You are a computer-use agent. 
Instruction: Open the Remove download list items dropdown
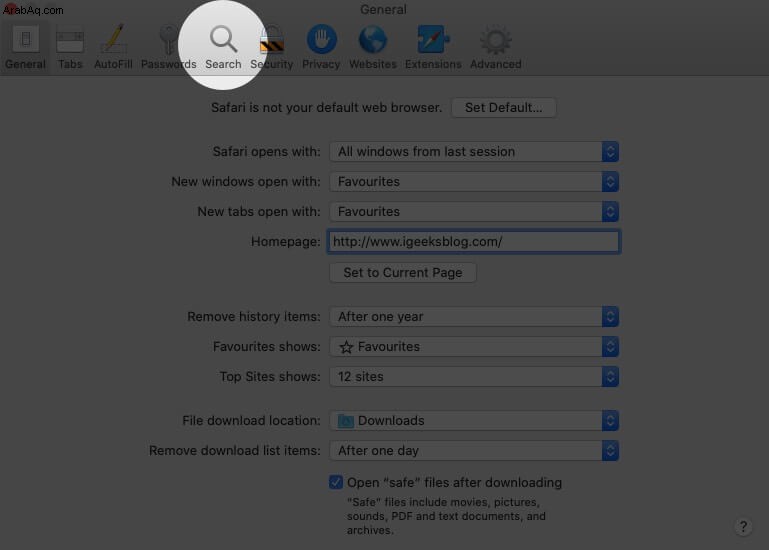coord(474,450)
